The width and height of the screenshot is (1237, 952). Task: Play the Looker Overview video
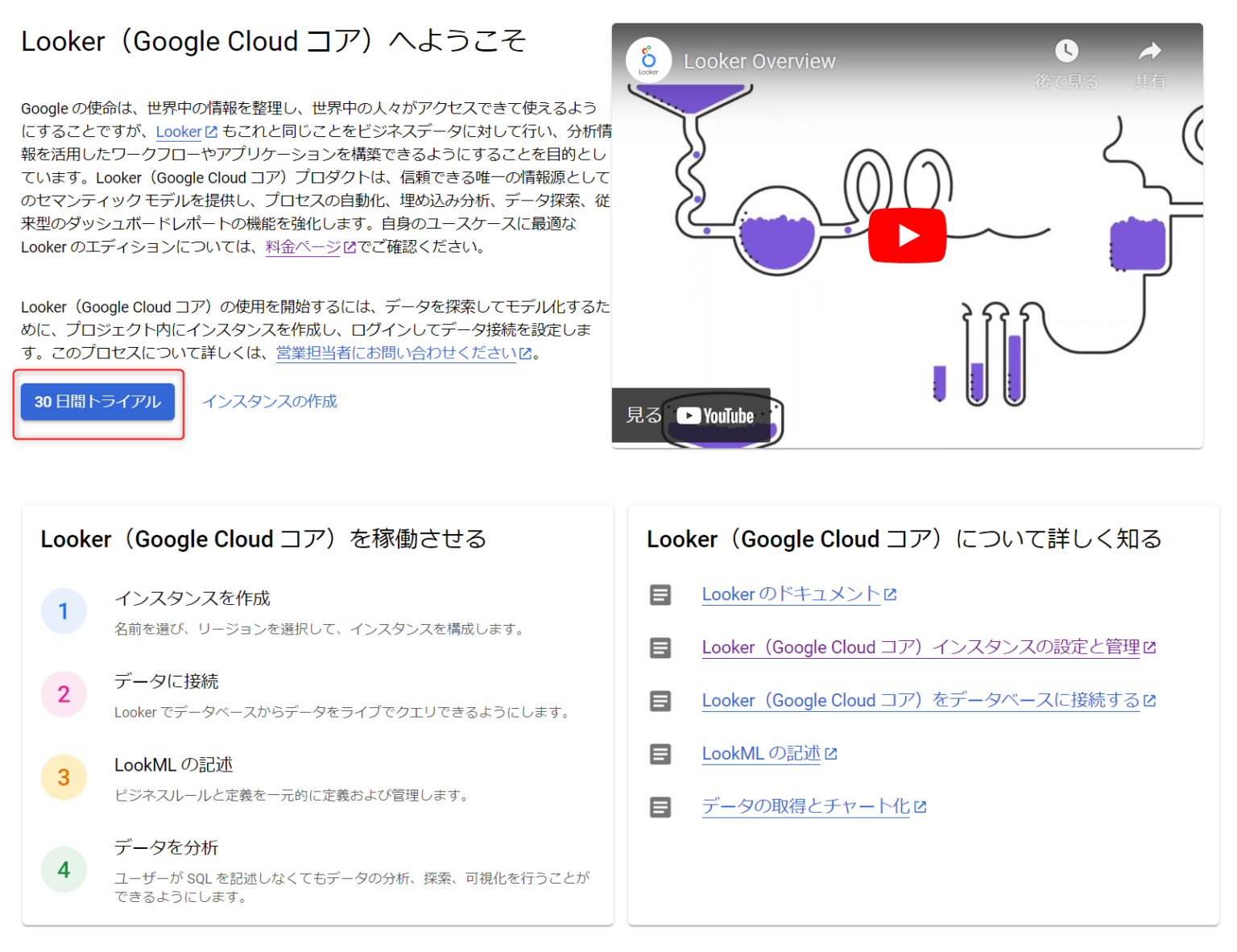(x=907, y=235)
